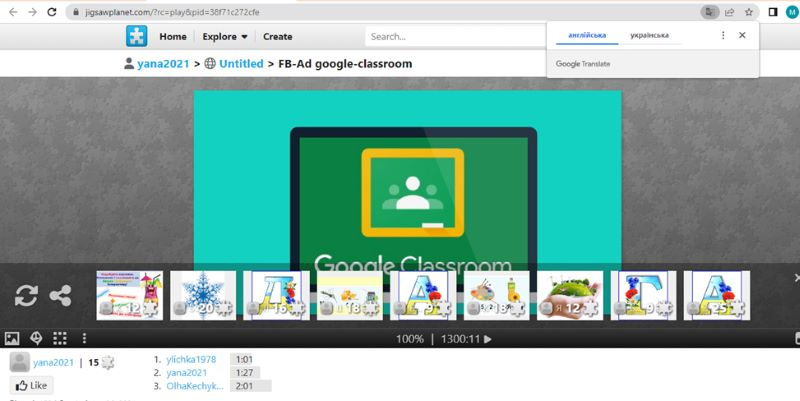Go back using the browser back arrow

pos(13,12)
